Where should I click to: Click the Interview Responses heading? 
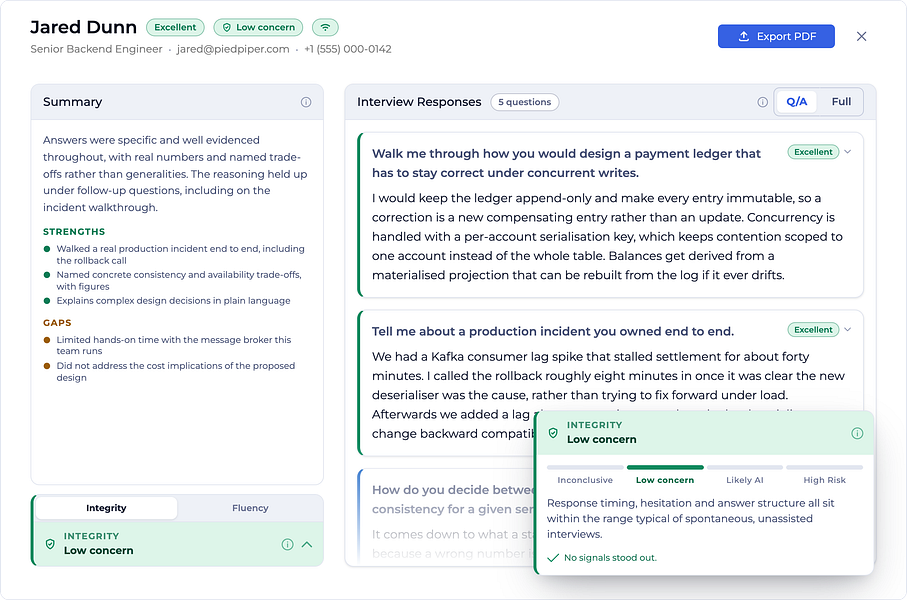[419, 102]
